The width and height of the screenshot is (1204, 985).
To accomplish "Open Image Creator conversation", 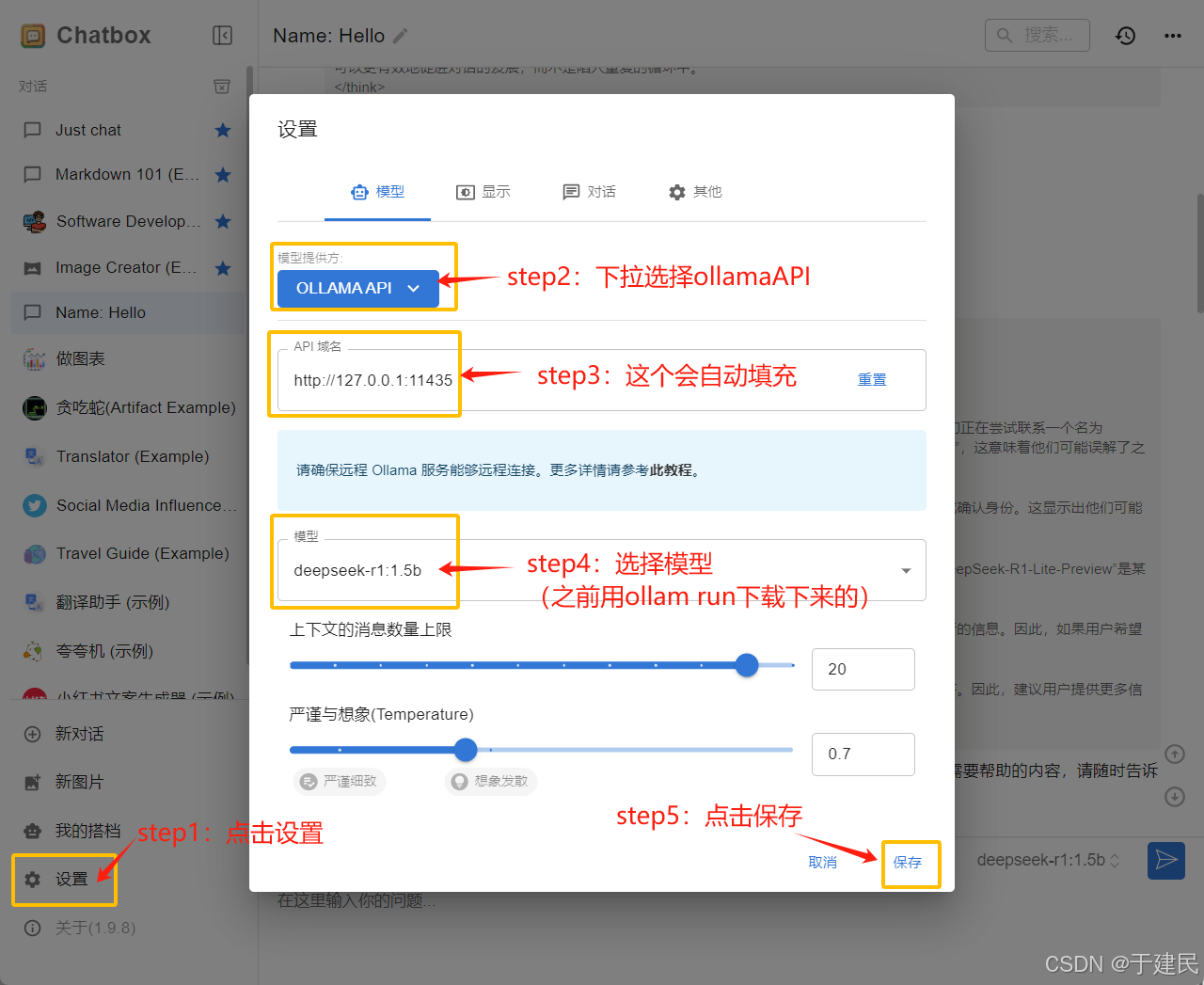I will pos(127,268).
